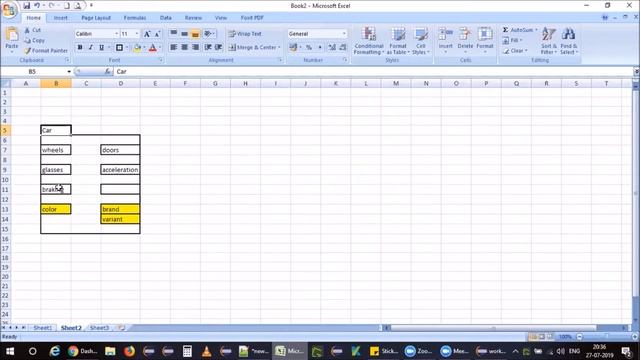Click Insert Function fx button
This screenshot has width=640, height=360.
coord(108,71)
